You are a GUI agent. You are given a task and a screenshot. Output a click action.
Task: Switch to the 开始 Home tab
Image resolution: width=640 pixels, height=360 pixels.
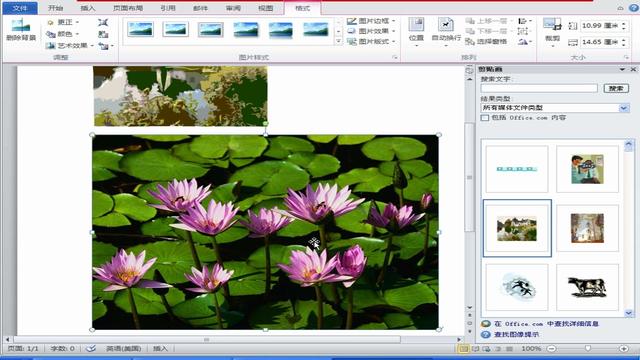click(x=56, y=8)
